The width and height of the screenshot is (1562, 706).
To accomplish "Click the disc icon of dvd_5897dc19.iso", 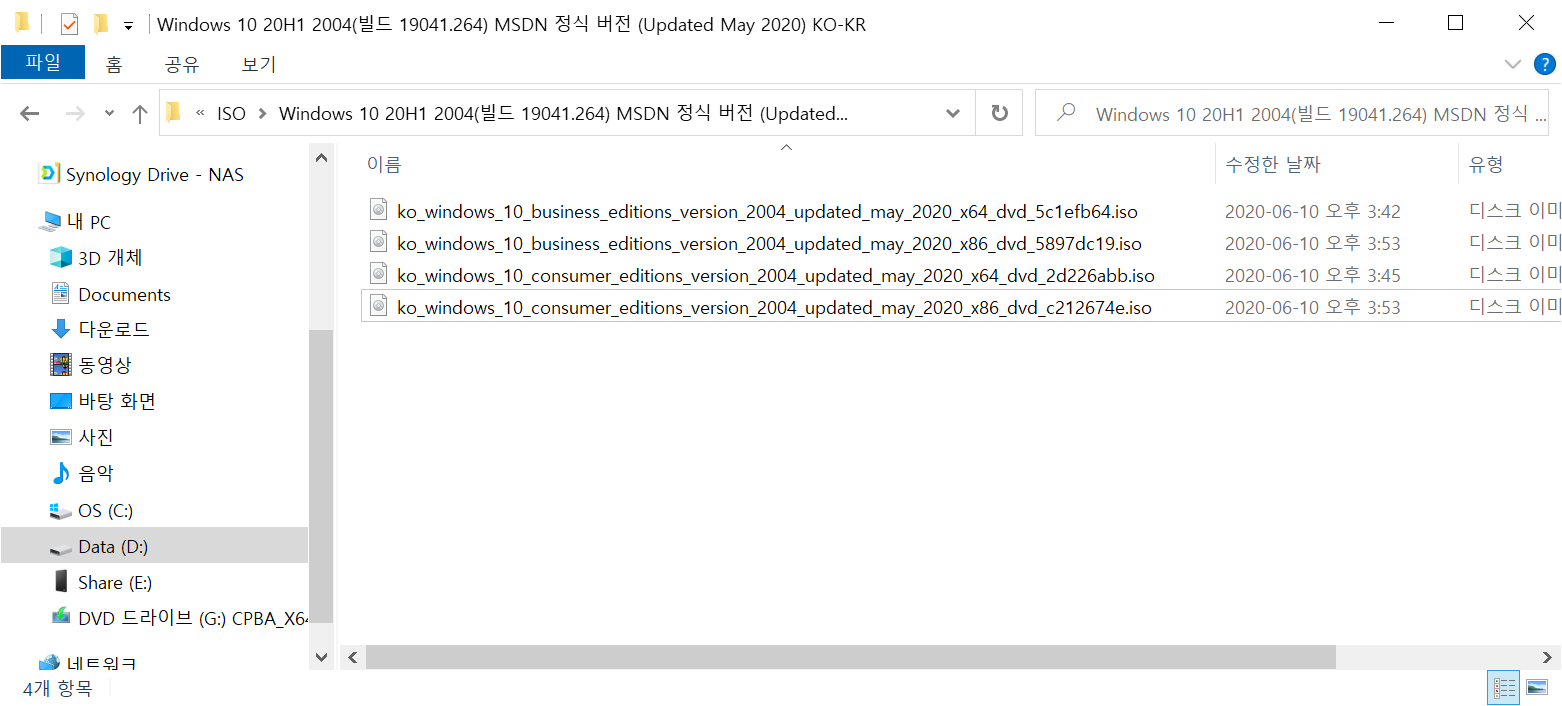I will [378, 242].
